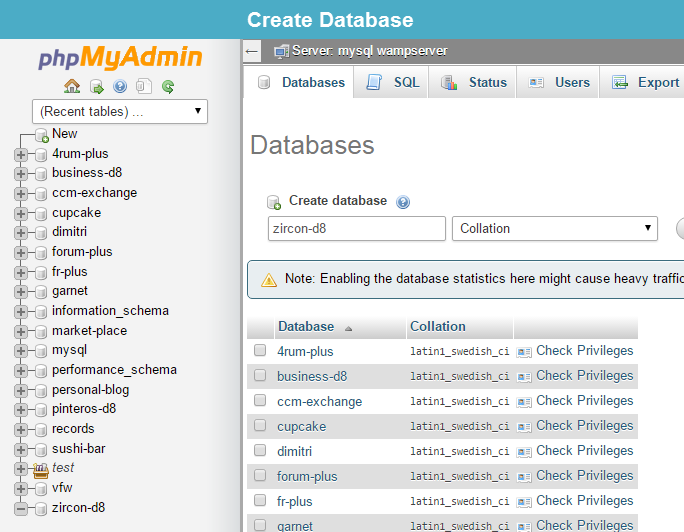
Task: Check the ccm-exchange database checkbox
Action: (x=260, y=400)
